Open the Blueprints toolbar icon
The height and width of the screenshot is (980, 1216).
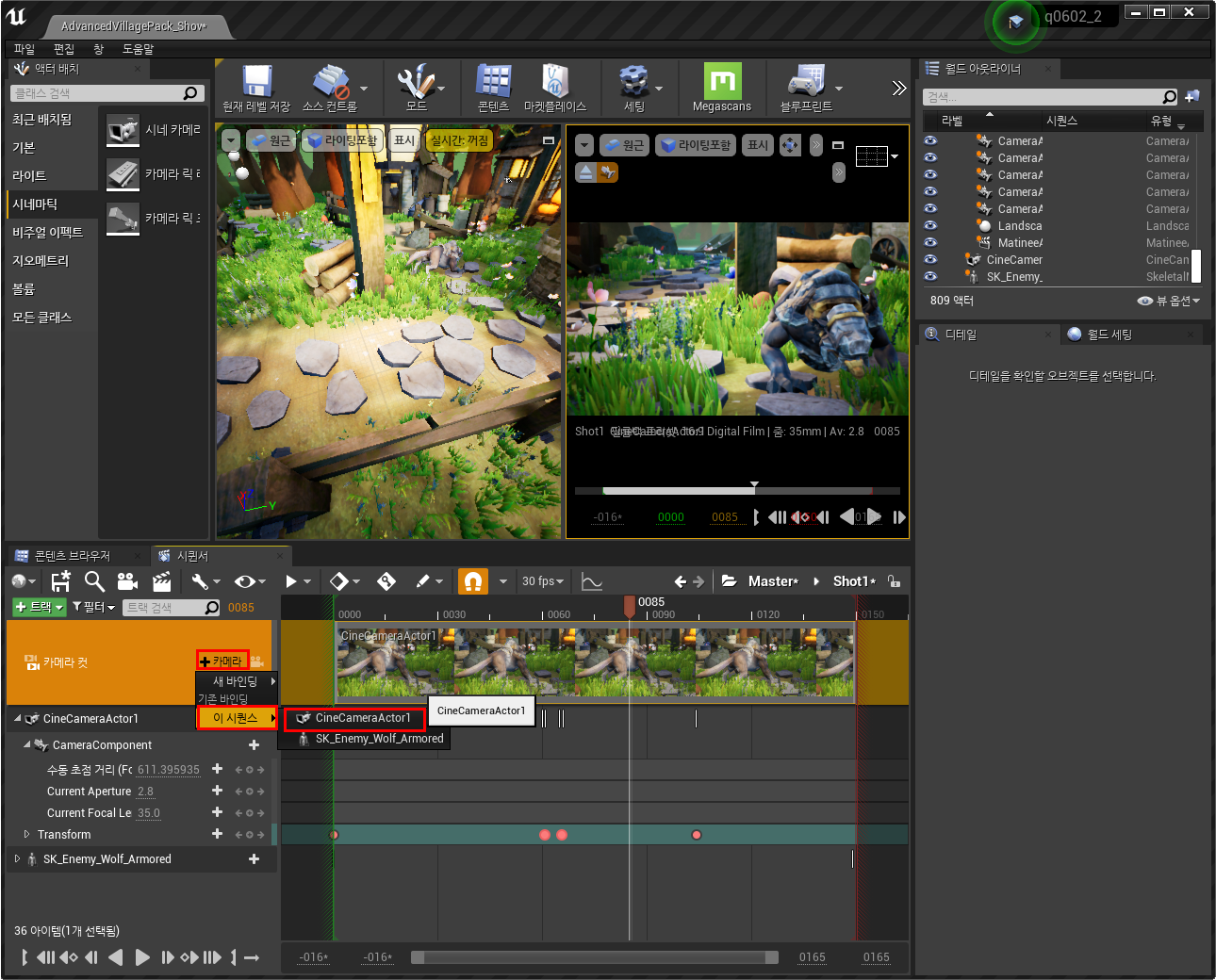pyautogui.click(x=806, y=81)
